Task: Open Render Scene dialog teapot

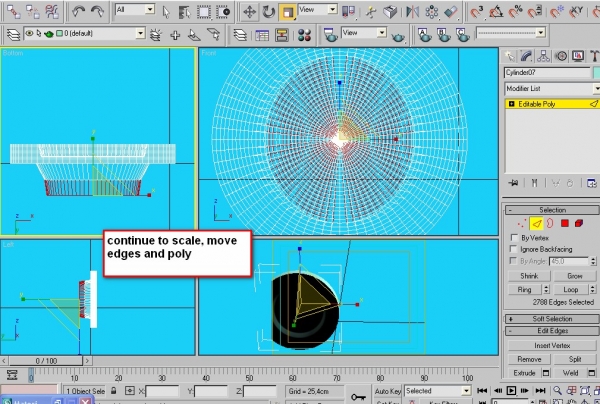Action: click(x=330, y=35)
